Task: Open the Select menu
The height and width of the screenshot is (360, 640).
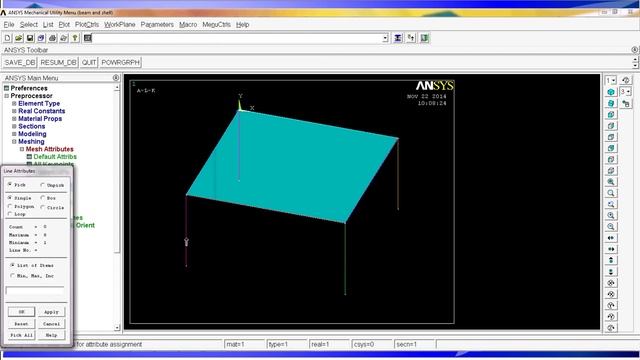Action: click(29, 24)
